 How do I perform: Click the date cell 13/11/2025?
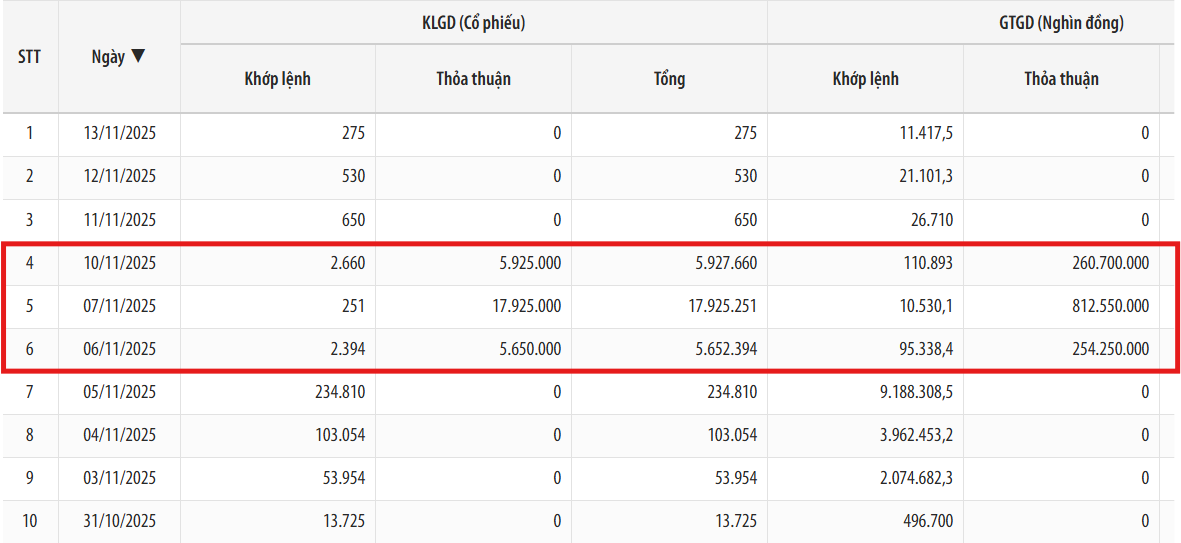120,133
